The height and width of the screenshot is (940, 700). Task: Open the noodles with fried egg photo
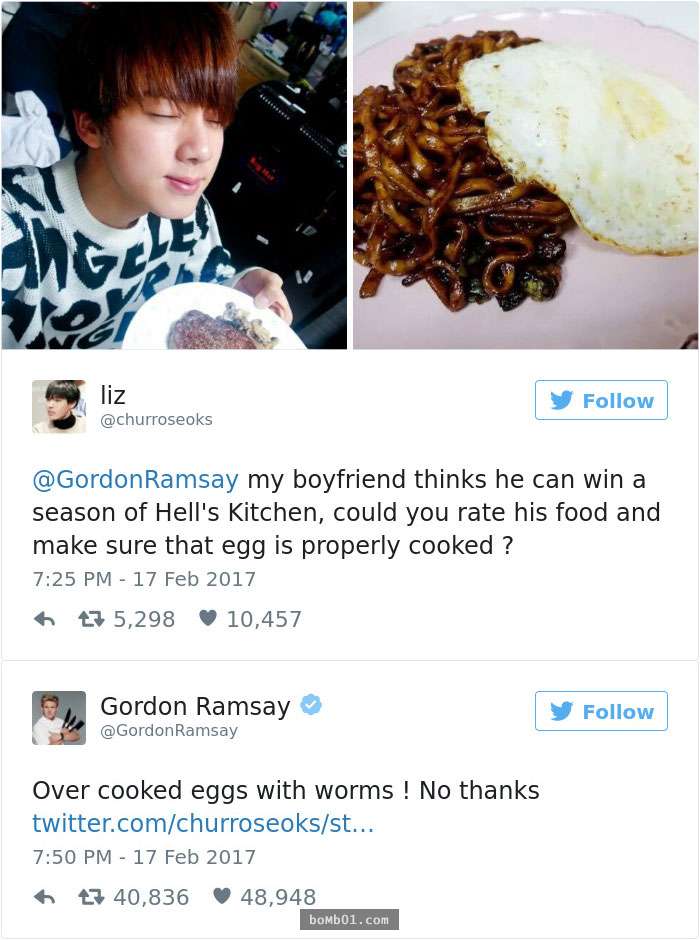[526, 175]
